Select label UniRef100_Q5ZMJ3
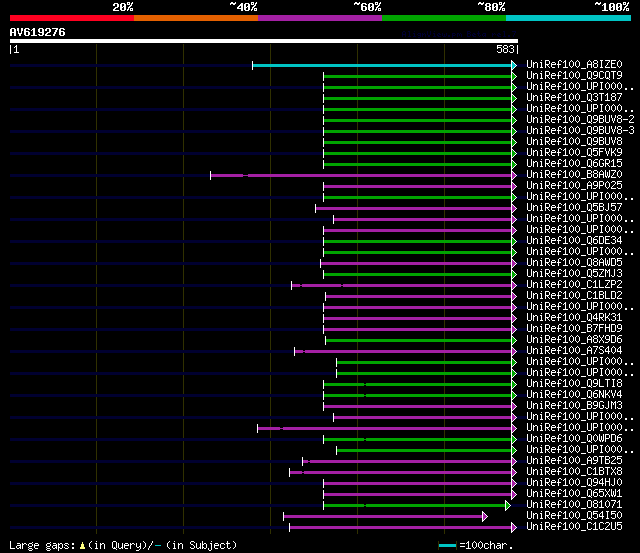Image resolution: width=640 pixels, height=553 pixels. (574, 274)
